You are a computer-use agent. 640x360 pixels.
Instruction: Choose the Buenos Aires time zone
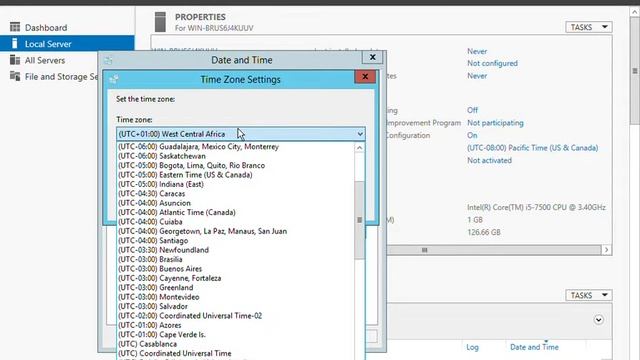tap(160, 269)
